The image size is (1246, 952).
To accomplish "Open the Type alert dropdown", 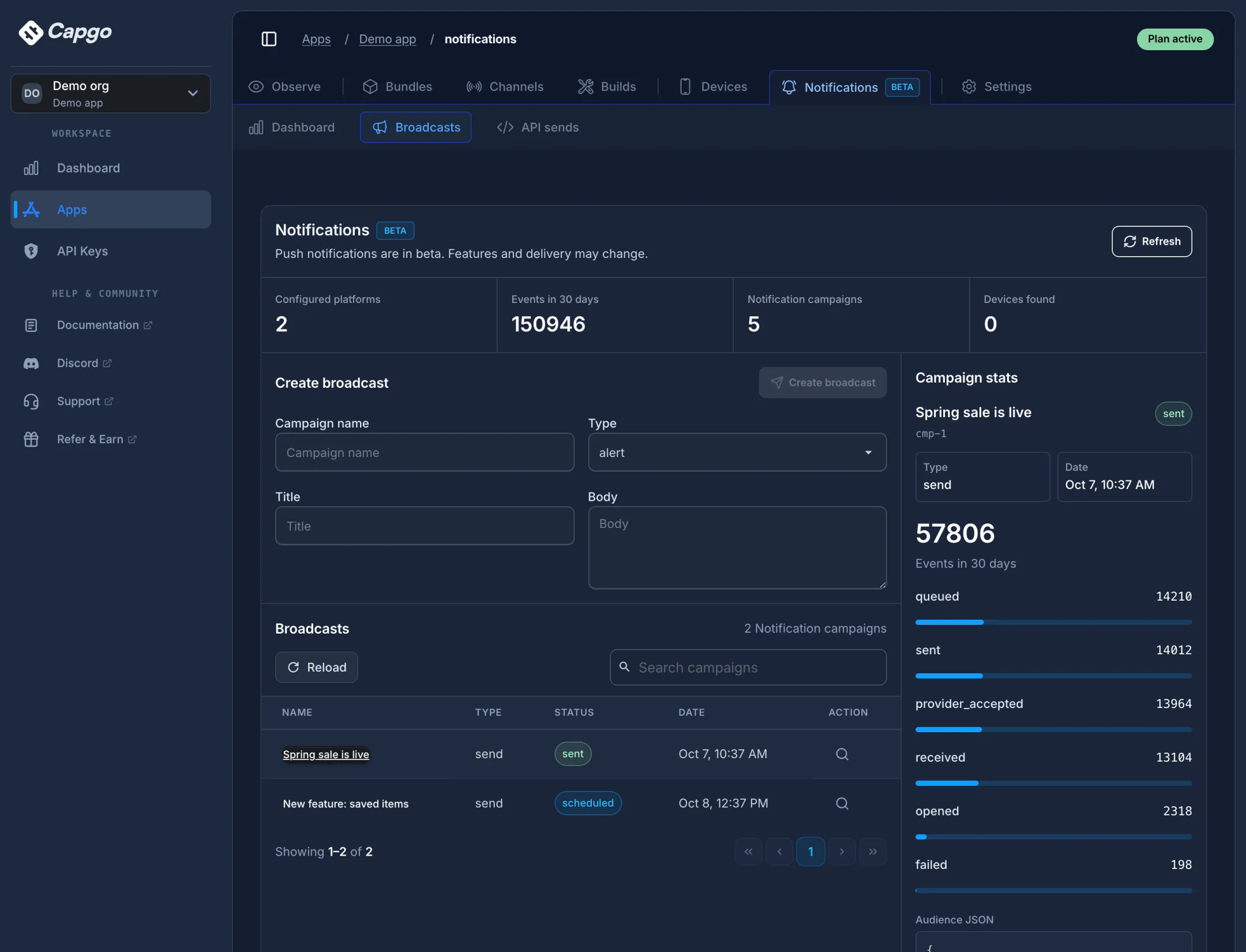I will pyautogui.click(x=737, y=452).
